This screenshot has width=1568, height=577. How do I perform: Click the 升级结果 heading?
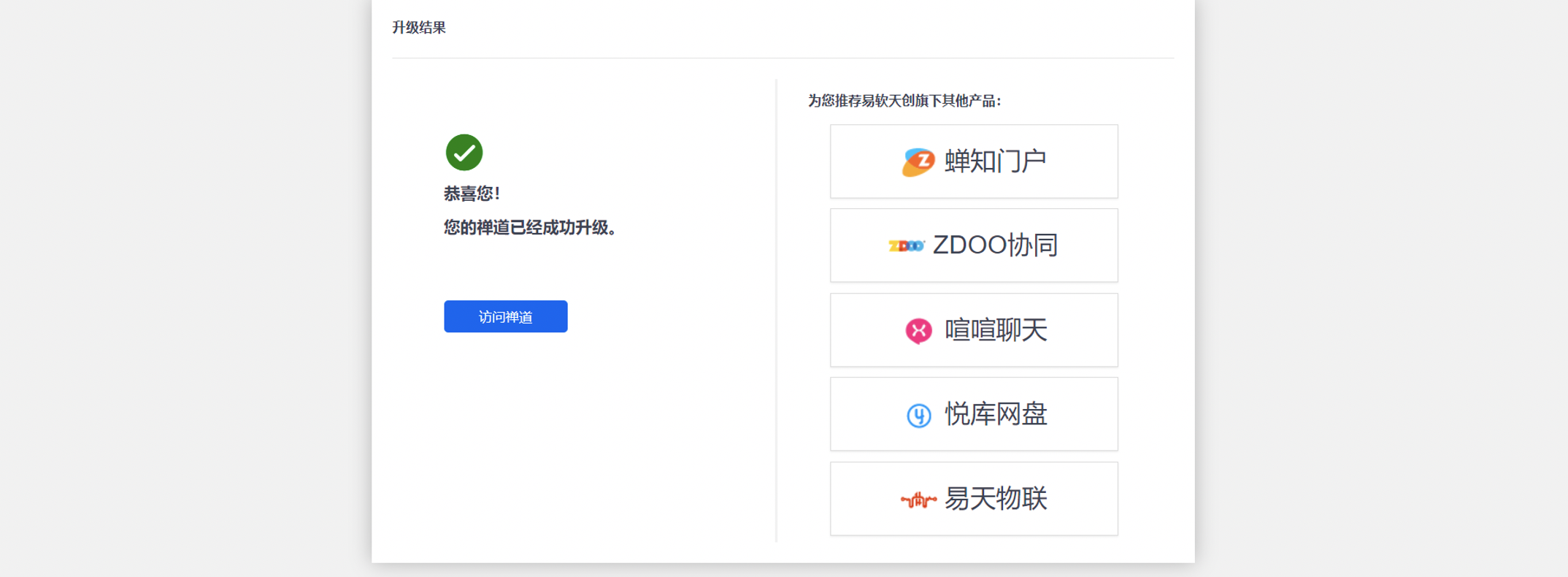tap(419, 28)
